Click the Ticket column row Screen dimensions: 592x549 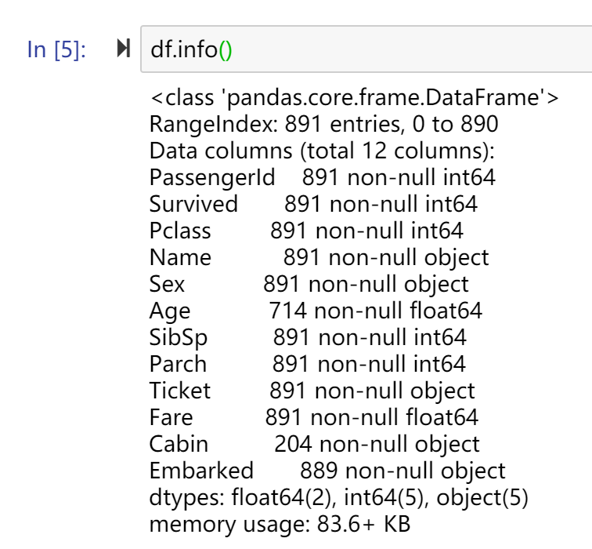tap(312, 391)
